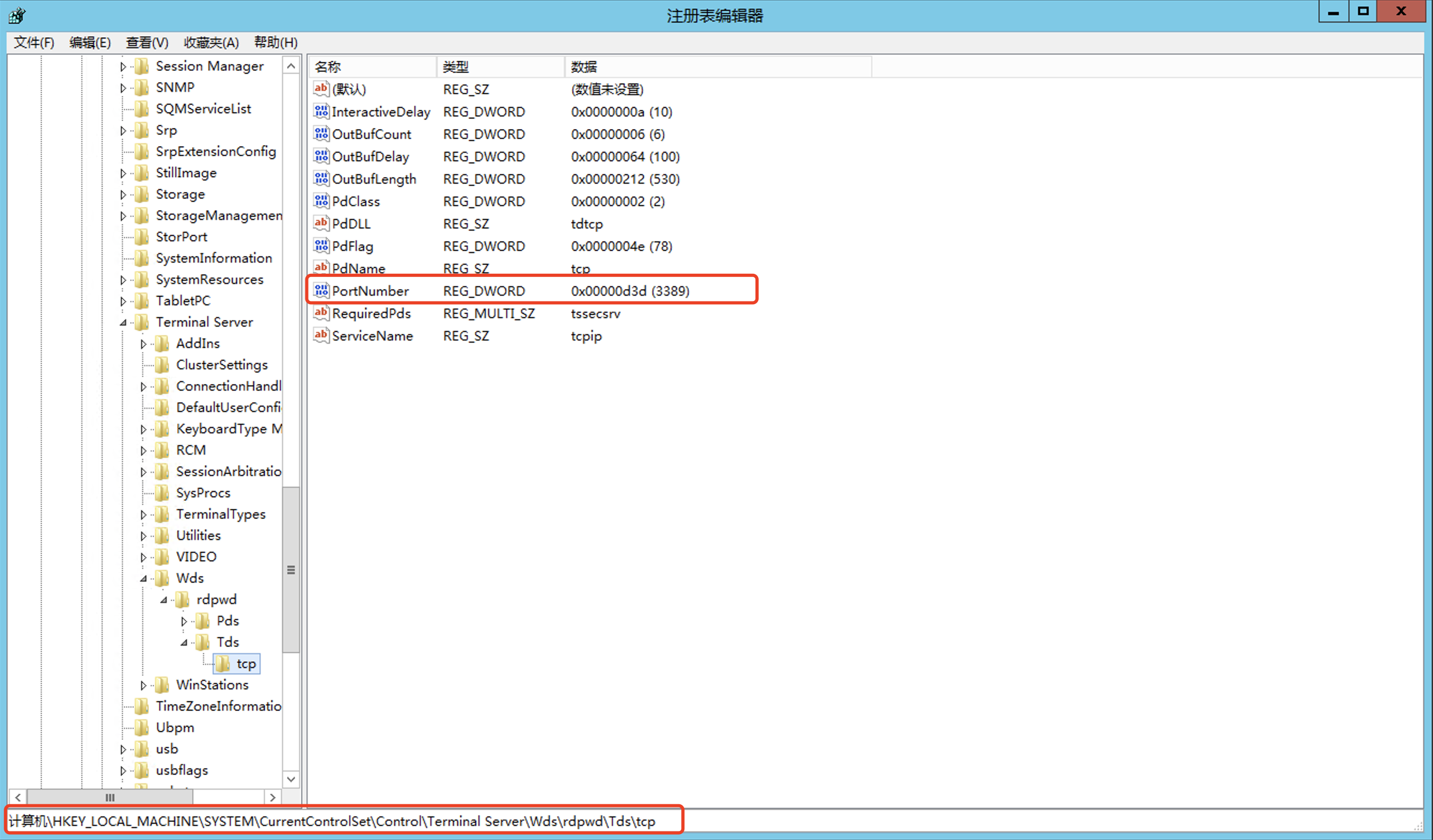
Task: Click the OutBufDelay DWORD value icon
Action: click(321, 156)
